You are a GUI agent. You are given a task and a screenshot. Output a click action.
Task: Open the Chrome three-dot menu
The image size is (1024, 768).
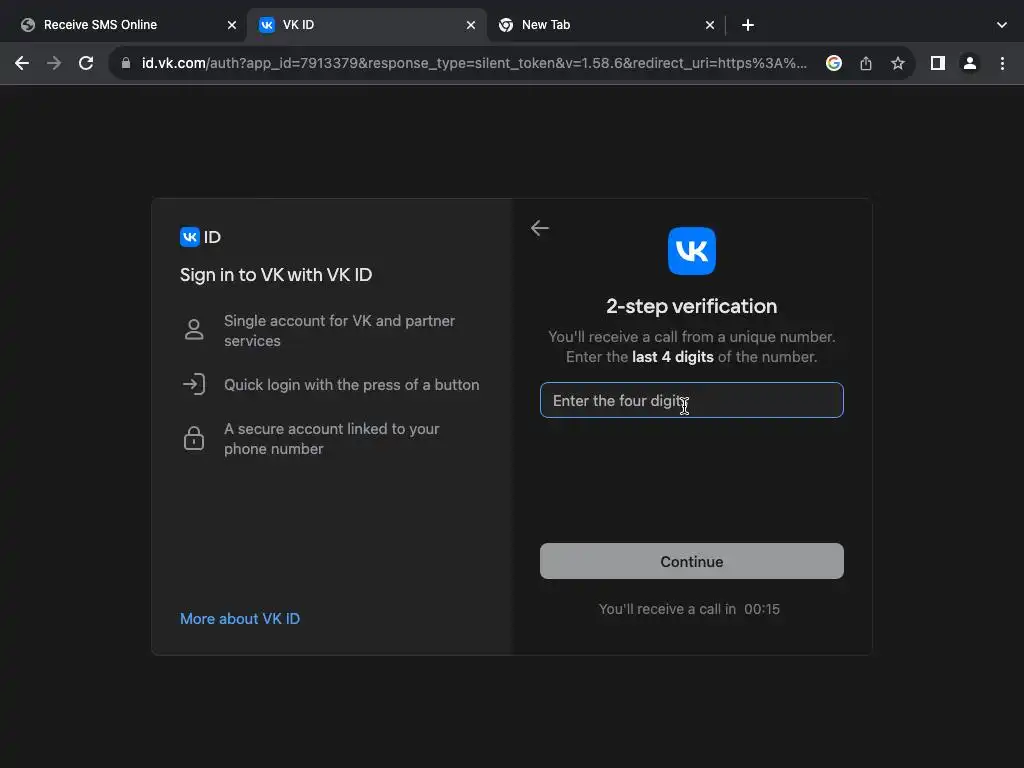coord(1002,63)
